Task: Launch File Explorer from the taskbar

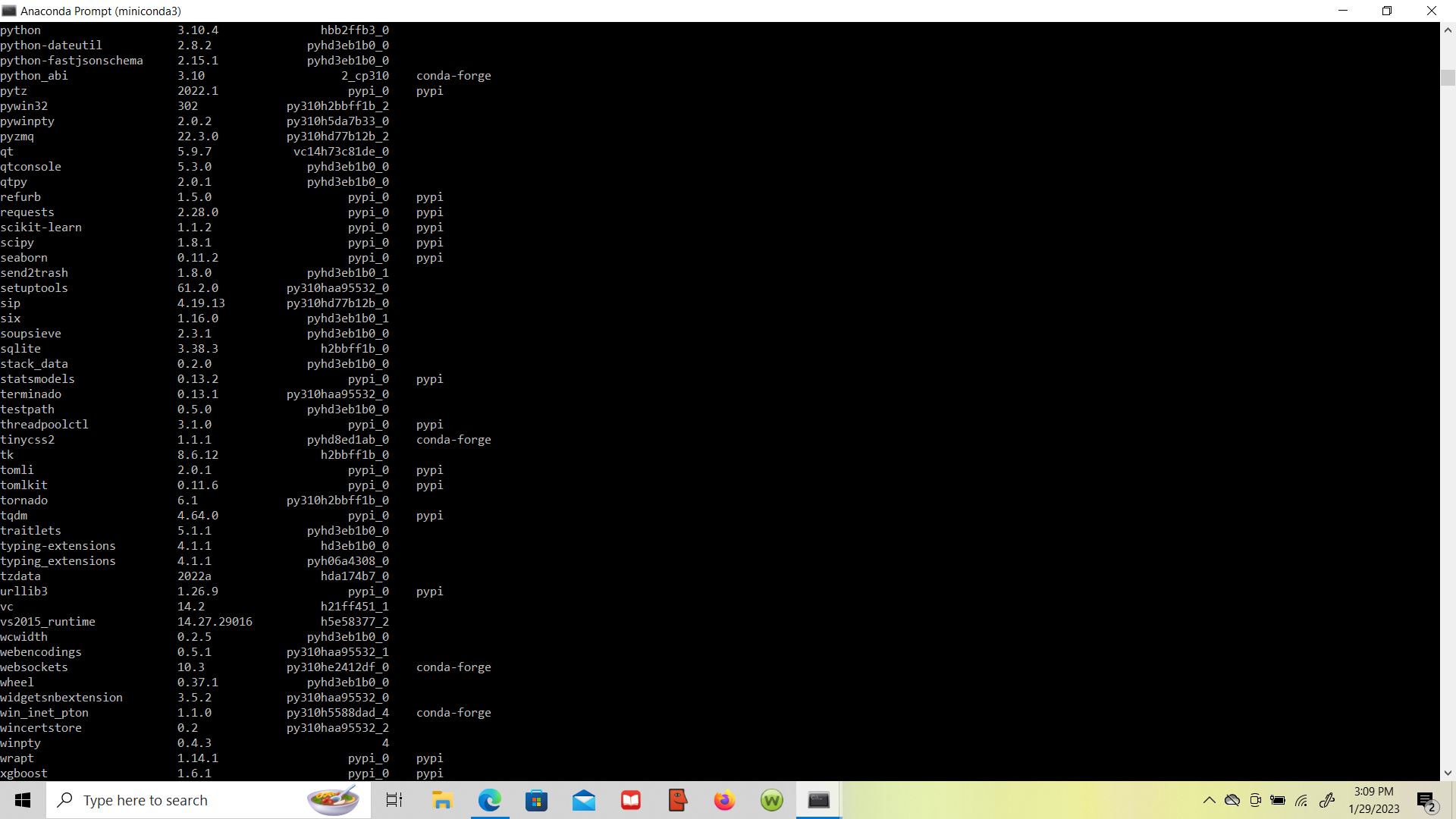Action: tap(442, 800)
